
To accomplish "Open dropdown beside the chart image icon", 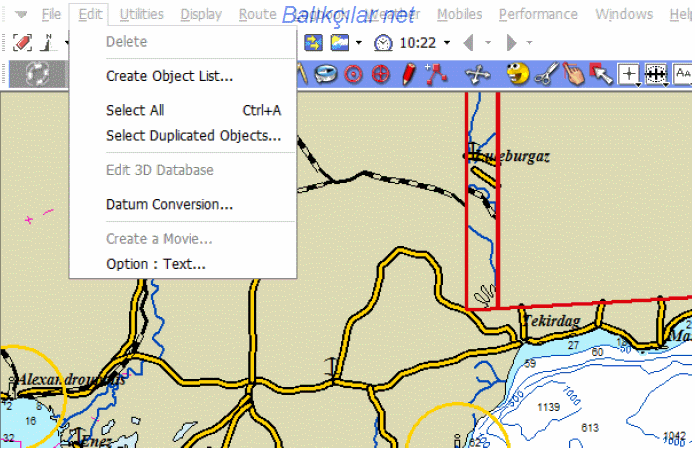I will (x=358, y=43).
